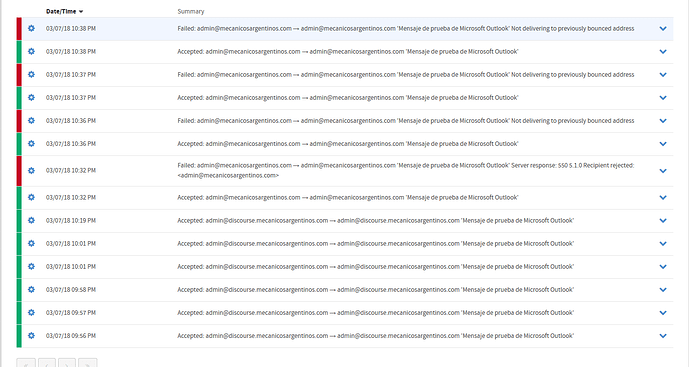Click timestamp '03/07/18 09:57 PM'

pos(71,312)
